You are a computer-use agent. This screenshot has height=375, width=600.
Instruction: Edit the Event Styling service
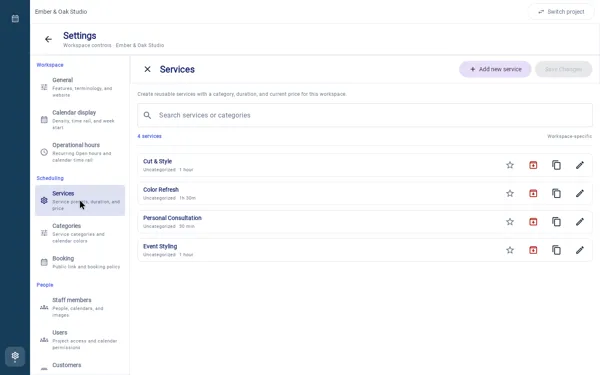[580, 250]
